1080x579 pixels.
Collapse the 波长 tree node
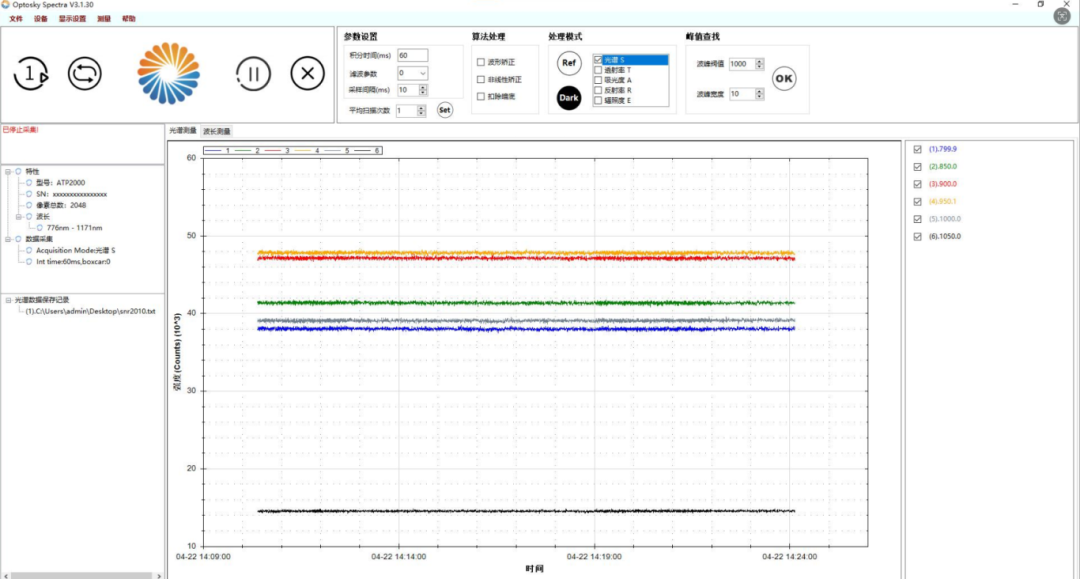pyautogui.click(x=19, y=217)
